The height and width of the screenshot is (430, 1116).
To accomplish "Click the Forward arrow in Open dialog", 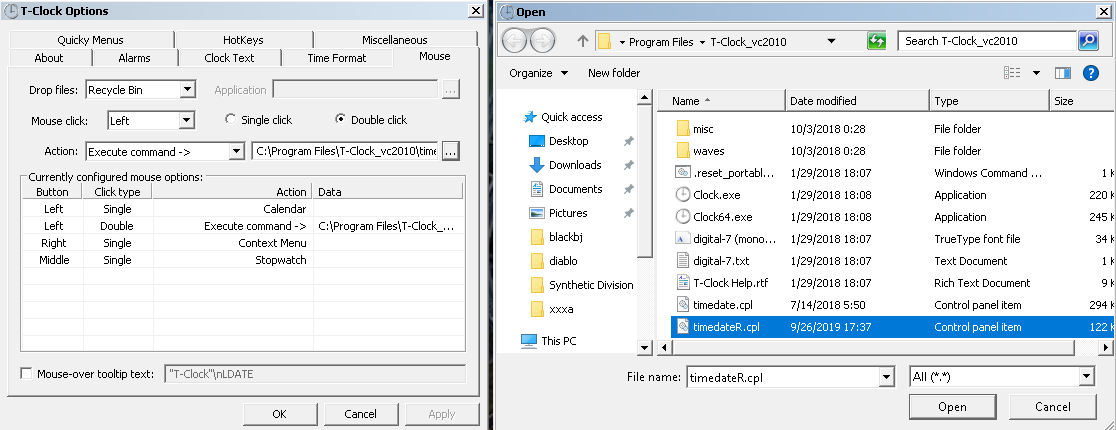I will tap(542, 41).
